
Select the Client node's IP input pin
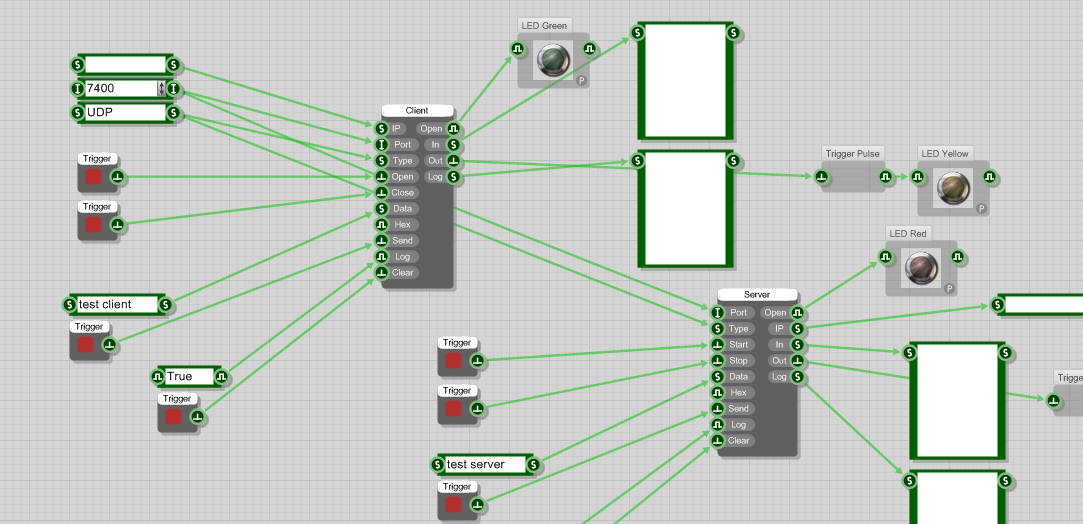tap(382, 129)
